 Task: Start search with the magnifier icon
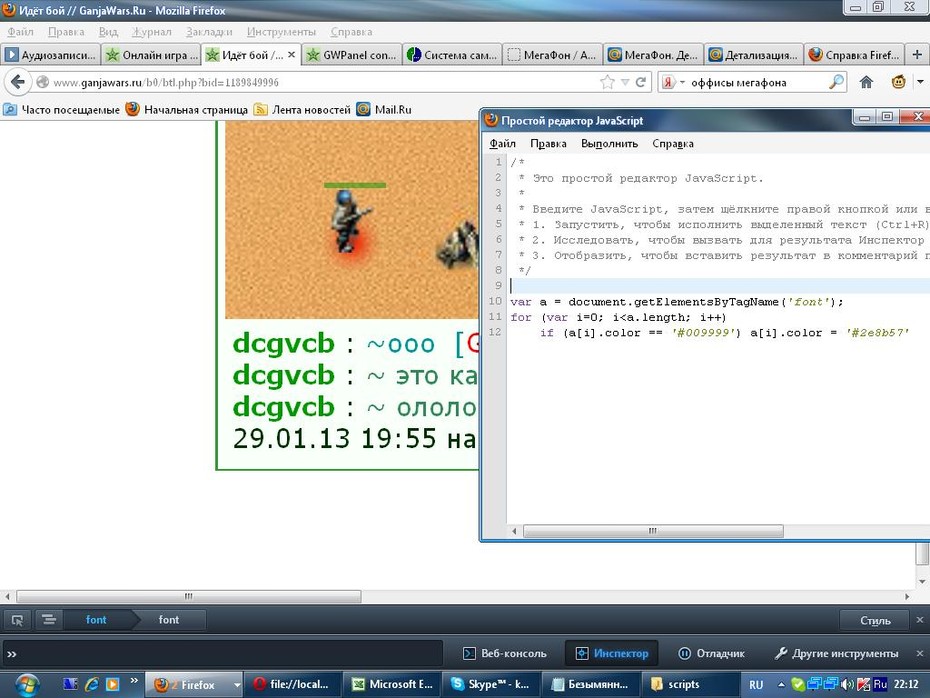[836, 82]
